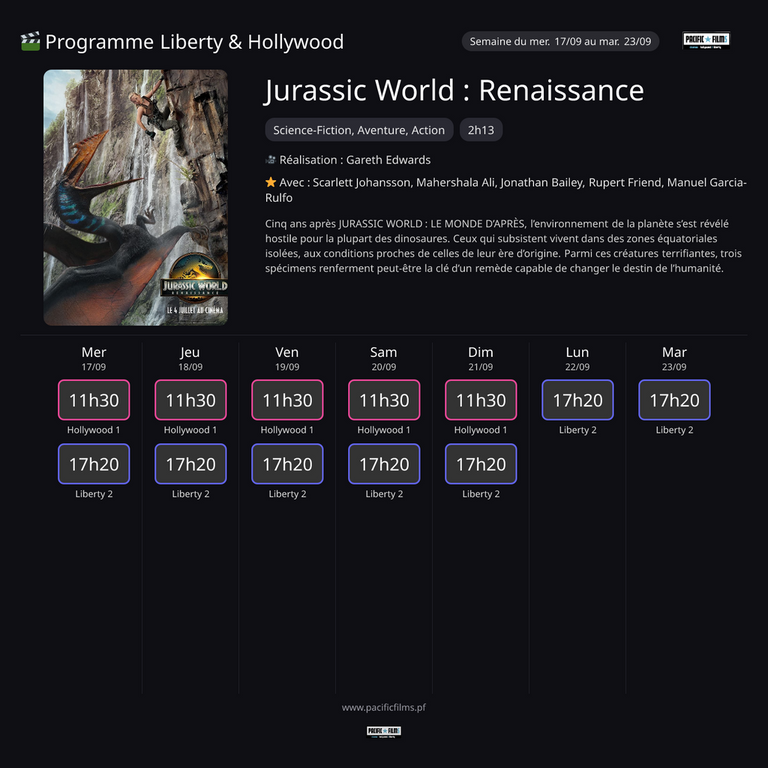Select Saturday 20/09 11h30 Hollywood 1 showtime
The image size is (768, 768).
384,400
